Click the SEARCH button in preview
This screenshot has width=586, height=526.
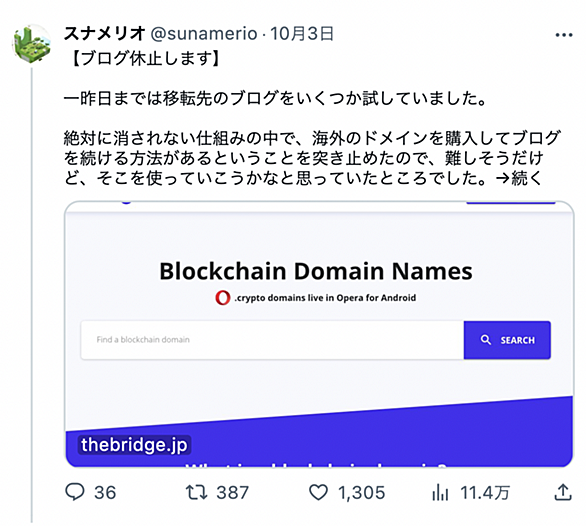(507, 340)
